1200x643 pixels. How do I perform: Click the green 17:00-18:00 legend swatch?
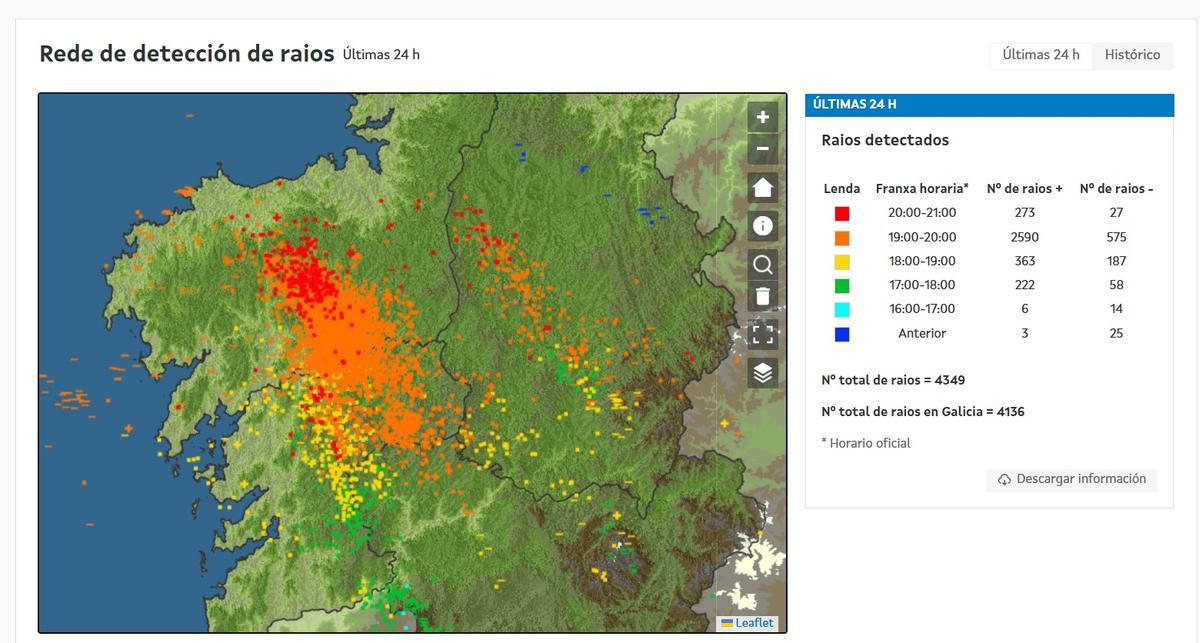(x=842, y=286)
